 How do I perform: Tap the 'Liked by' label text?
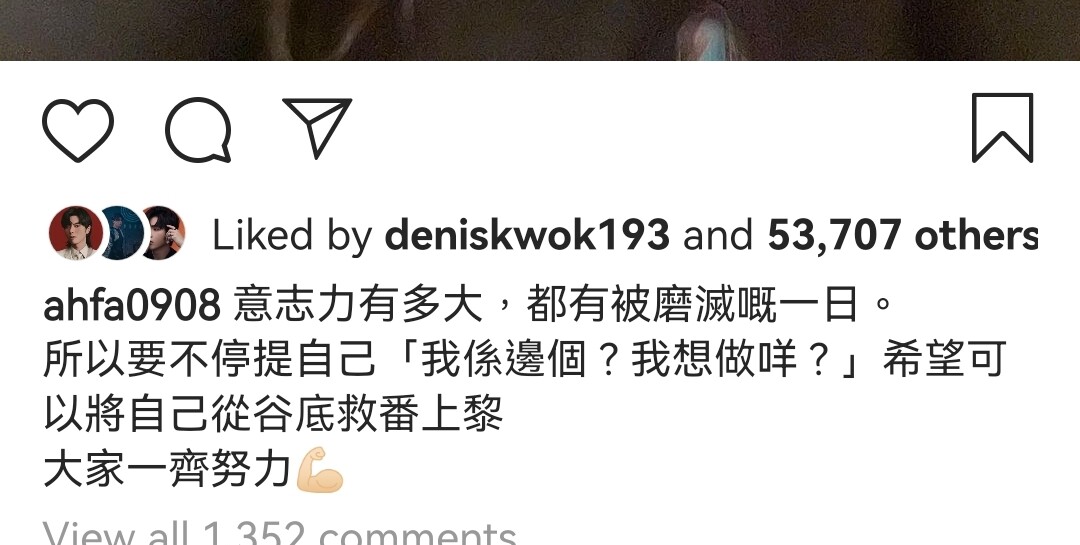(x=292, y=236)
